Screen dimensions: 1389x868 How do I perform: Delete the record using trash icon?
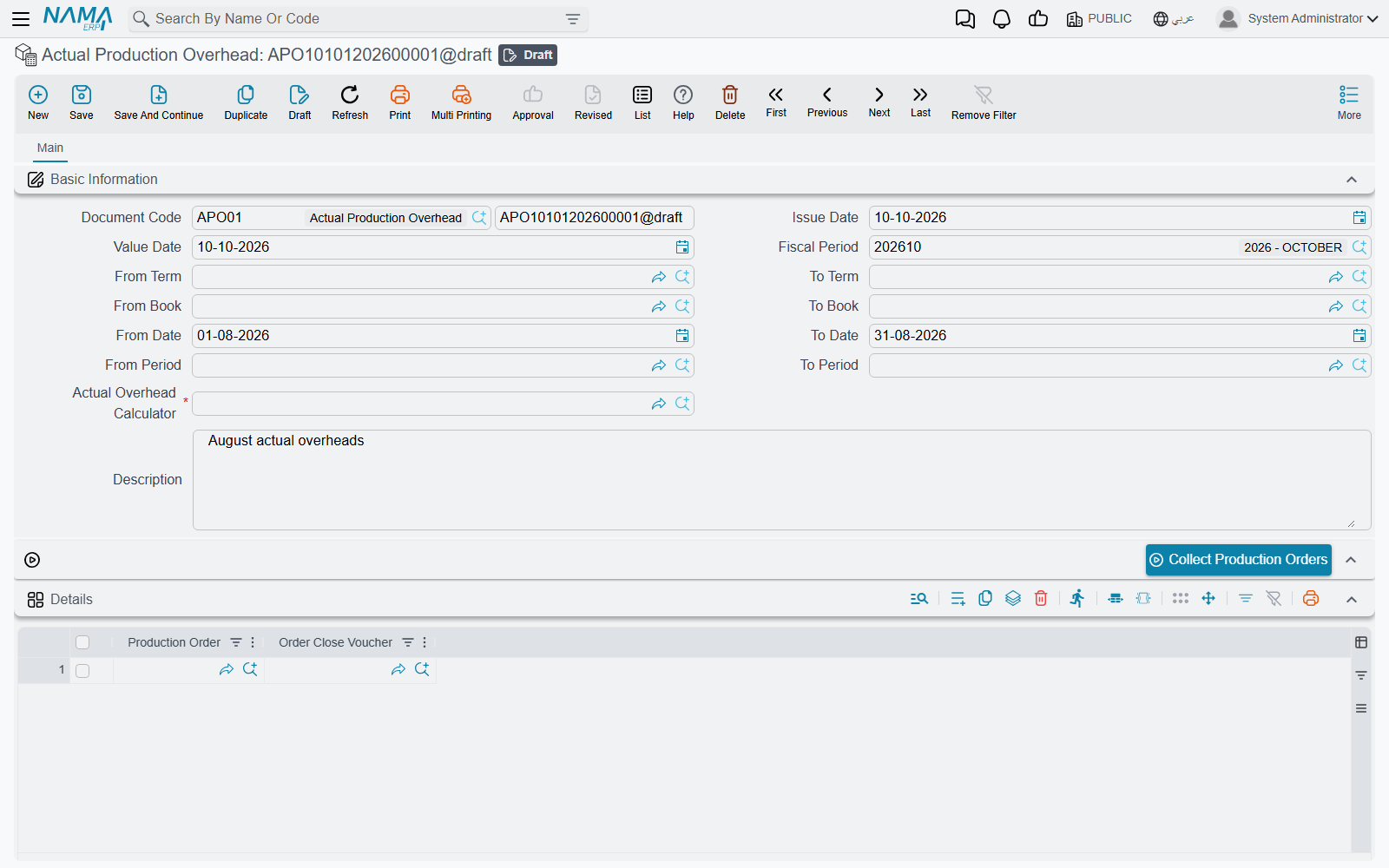(x=730, y=95)
